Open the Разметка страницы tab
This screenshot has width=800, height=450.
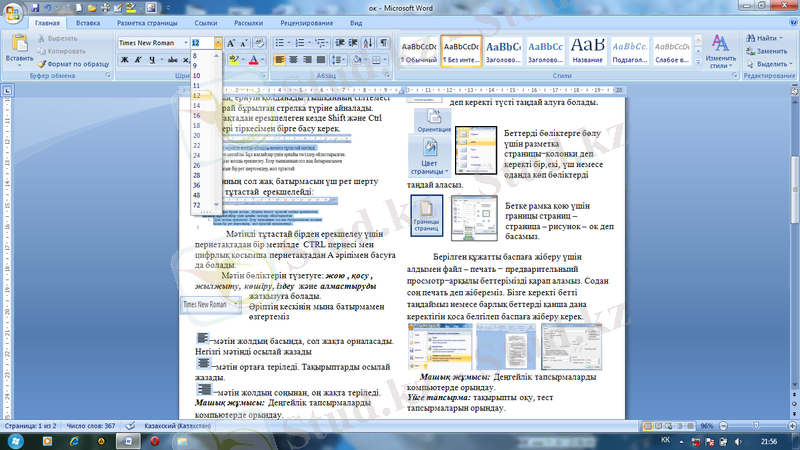pyautogui.click(x=146, y=21)
